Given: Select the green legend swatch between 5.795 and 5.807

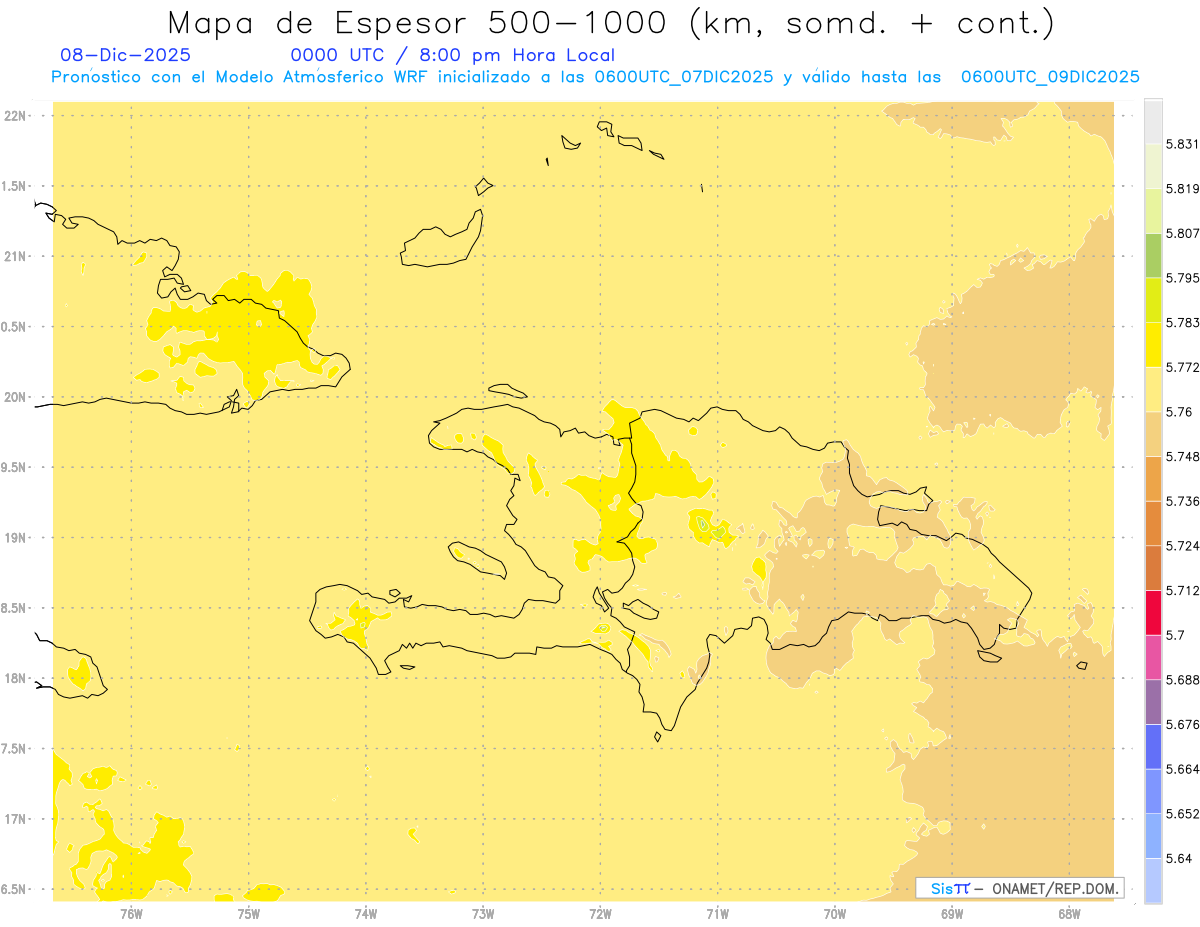Looking at the screenshot, I should pos(1153,255).
